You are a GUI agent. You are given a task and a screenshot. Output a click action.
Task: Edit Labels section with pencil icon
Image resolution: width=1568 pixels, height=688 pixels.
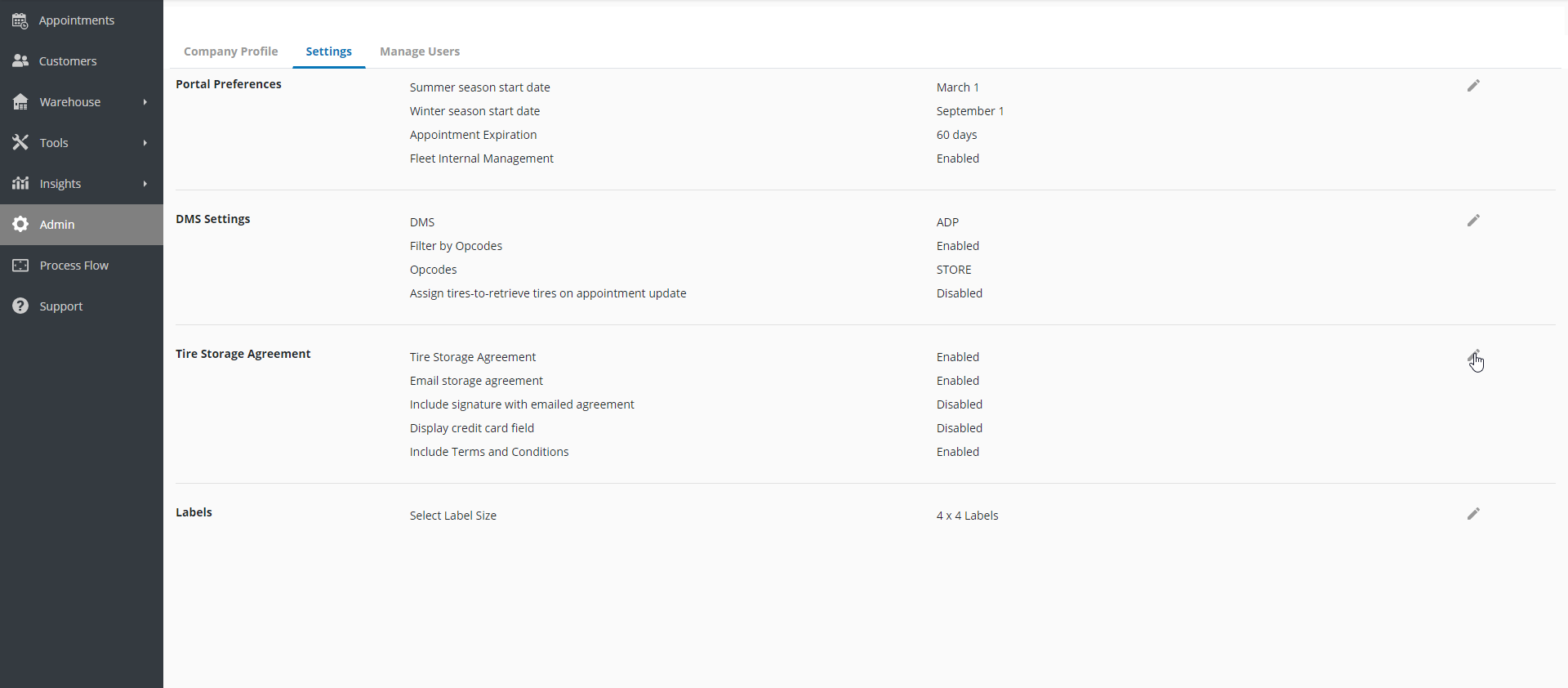pyautogui.click(x=1473, y=514)
